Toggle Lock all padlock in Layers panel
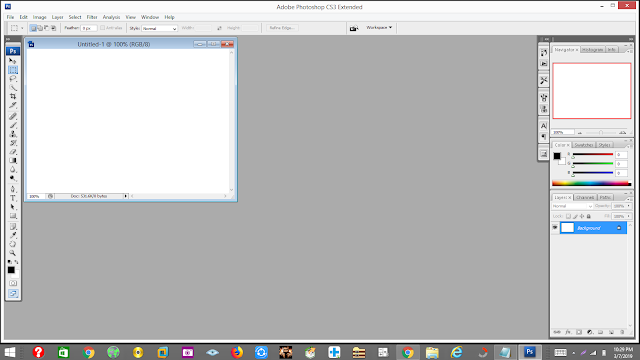 [589, 216]
